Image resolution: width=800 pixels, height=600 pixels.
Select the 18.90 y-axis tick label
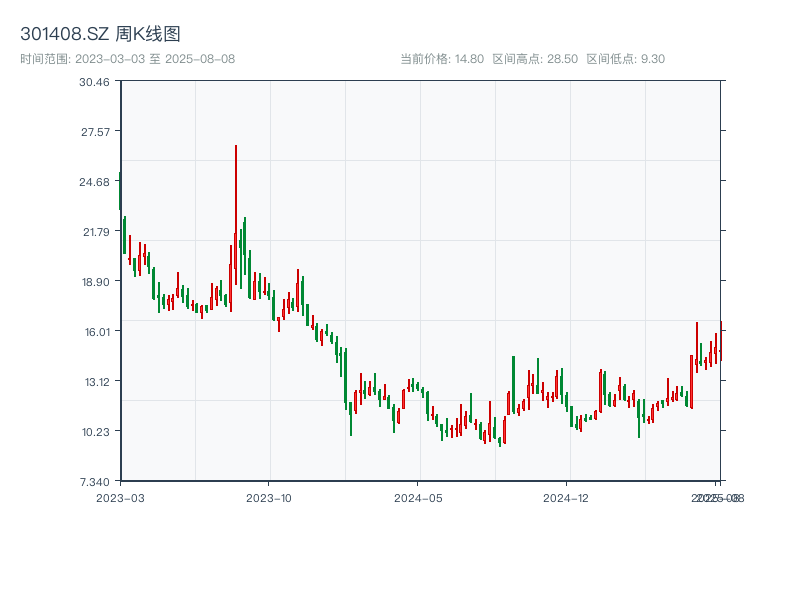pos(95,281)
